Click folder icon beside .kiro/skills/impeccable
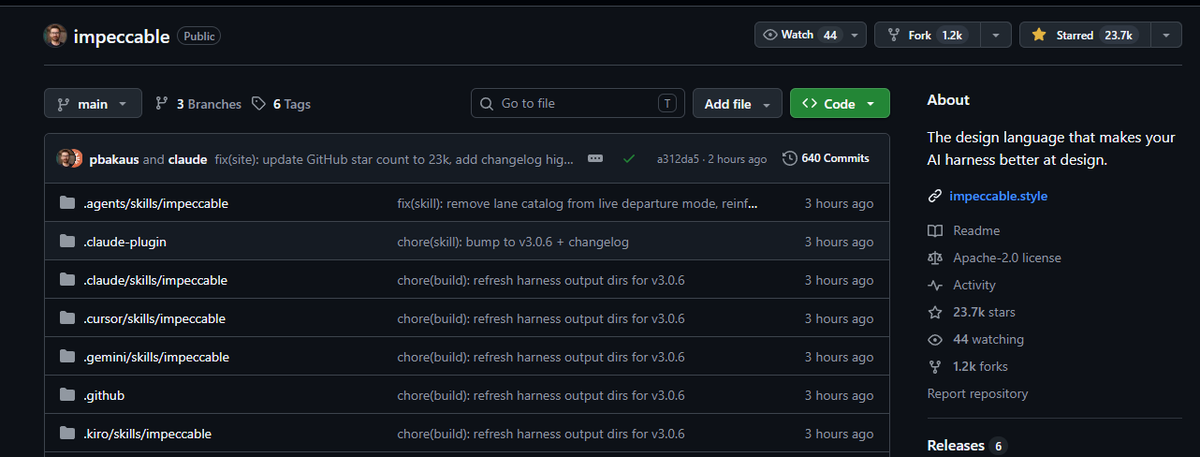Viewport: 1200px width, 457px height. 67,434
